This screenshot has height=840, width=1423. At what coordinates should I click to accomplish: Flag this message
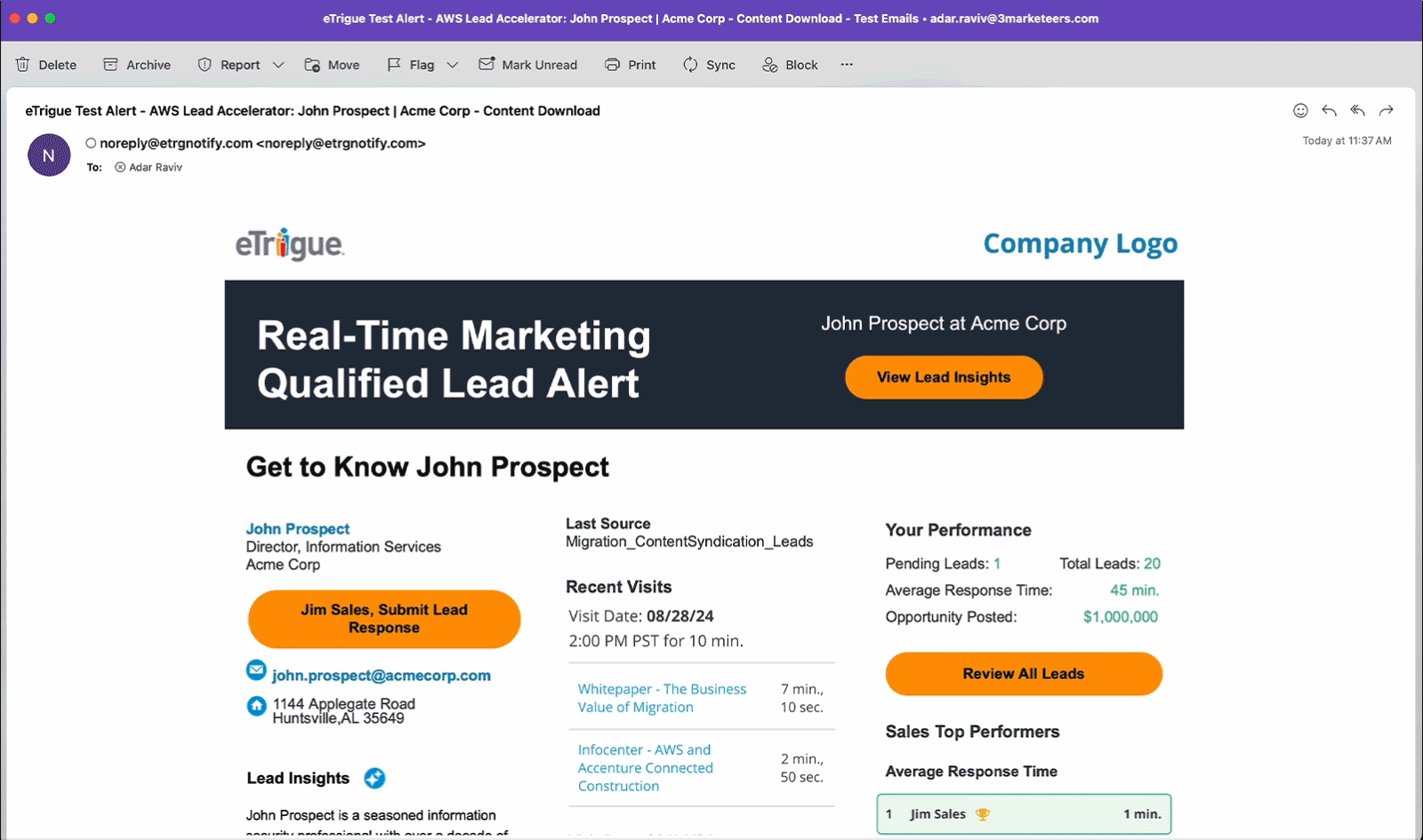point(411,65)
